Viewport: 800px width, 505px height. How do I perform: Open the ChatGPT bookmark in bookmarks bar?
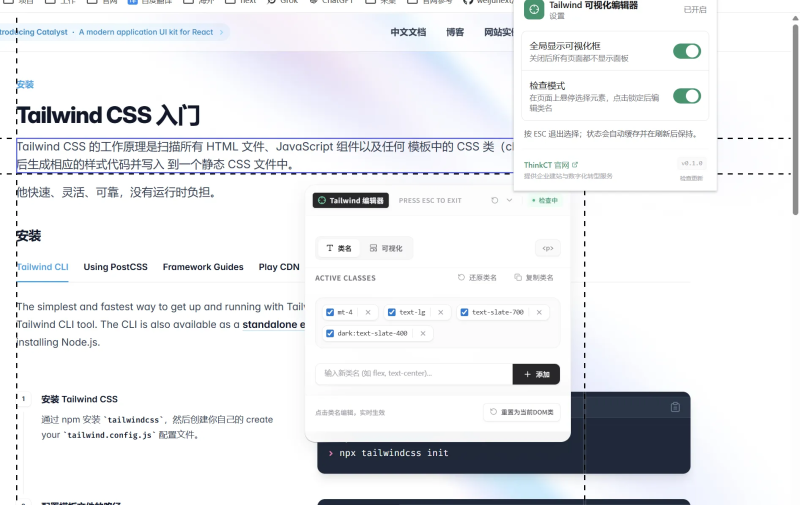332,2
